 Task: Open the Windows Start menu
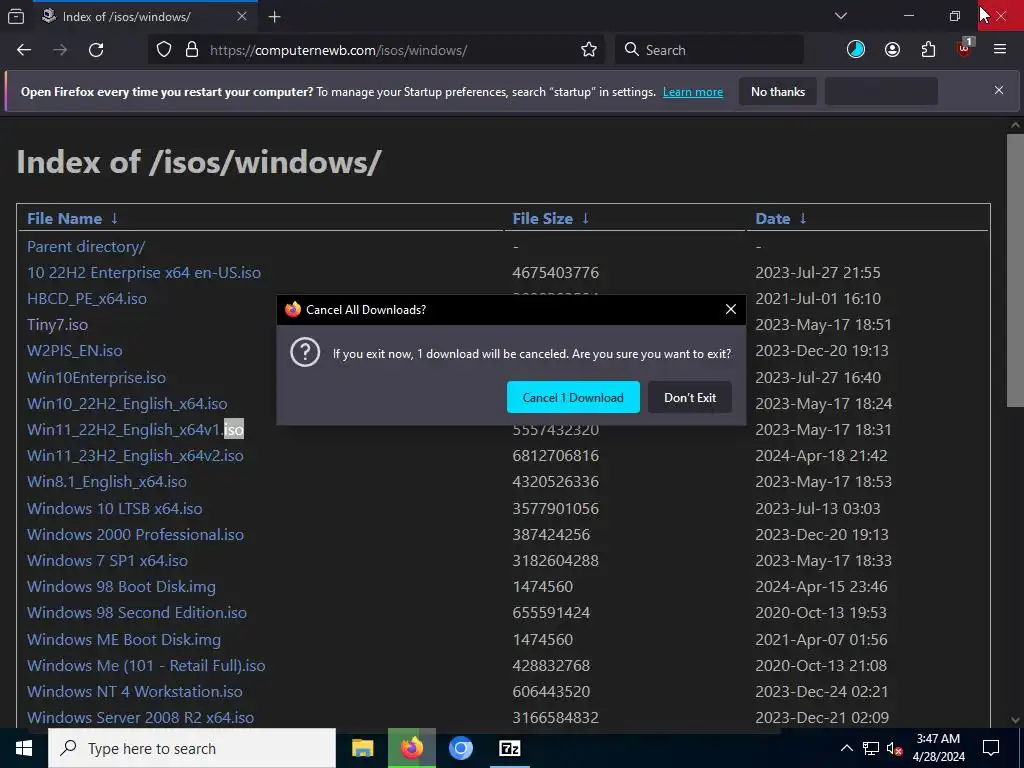[x=24, y=748]
